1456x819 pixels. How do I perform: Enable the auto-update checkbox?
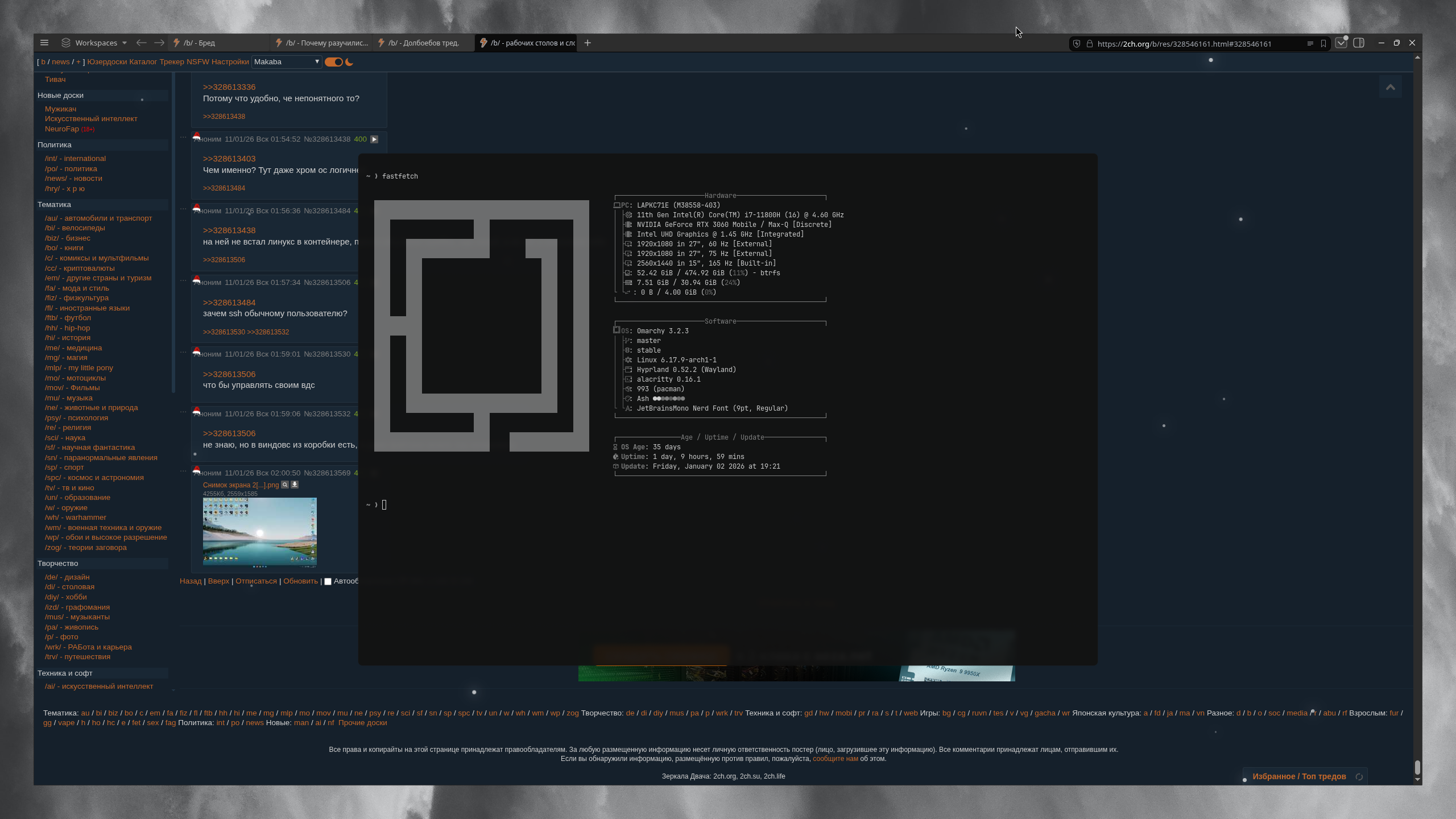pos(328,581)
